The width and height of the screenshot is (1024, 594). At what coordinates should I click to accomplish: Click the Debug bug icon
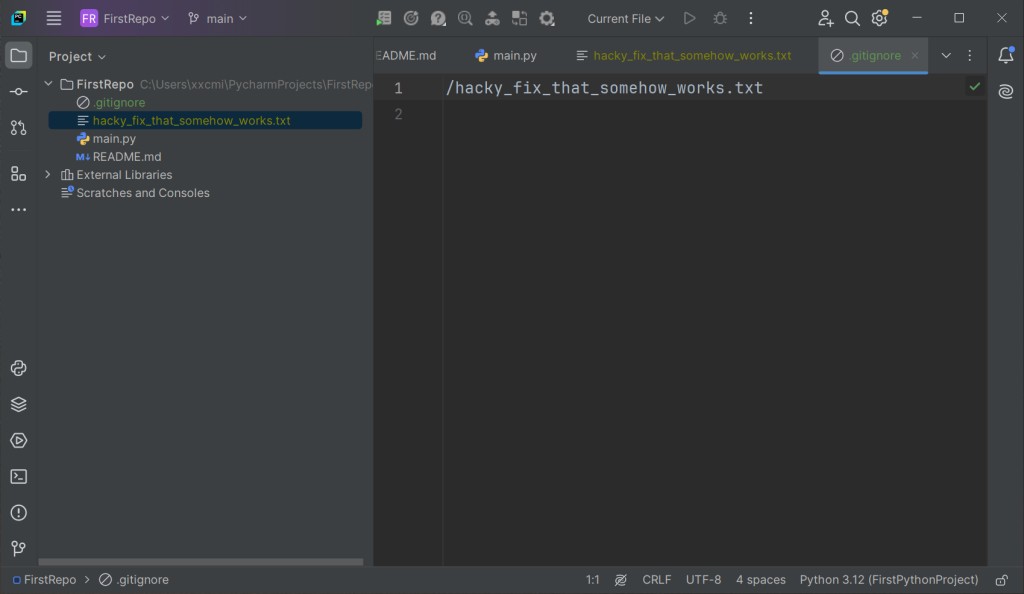(x=720, y=19)
